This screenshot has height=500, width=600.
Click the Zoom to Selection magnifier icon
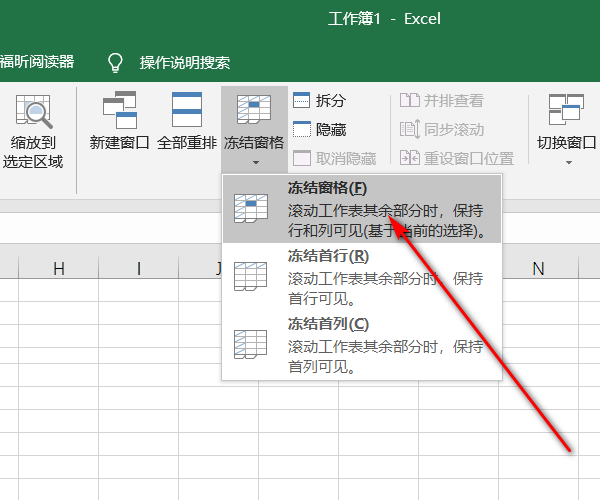(x=34, y=111)
